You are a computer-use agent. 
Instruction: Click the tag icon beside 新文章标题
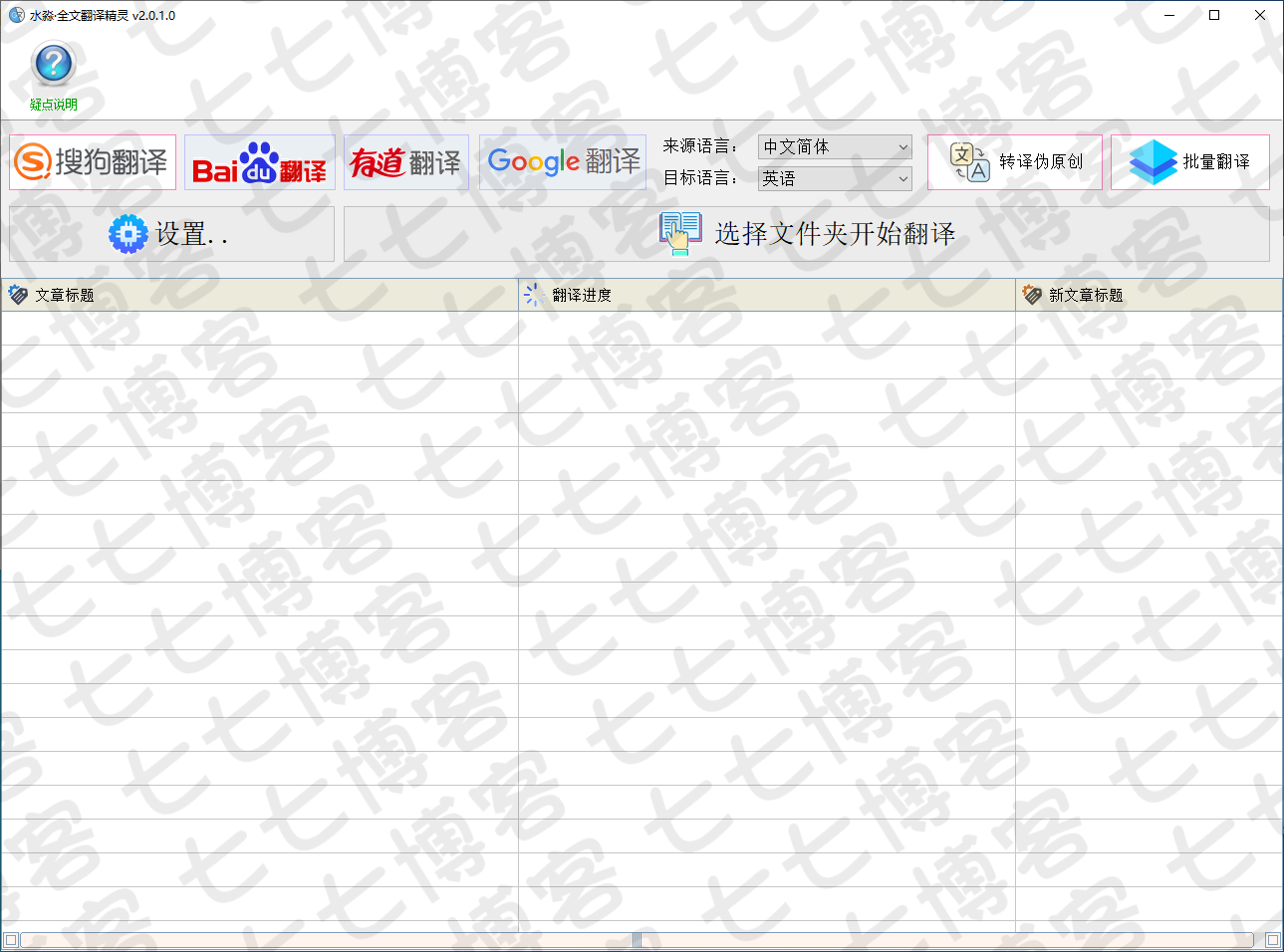tap(1032, 295)
